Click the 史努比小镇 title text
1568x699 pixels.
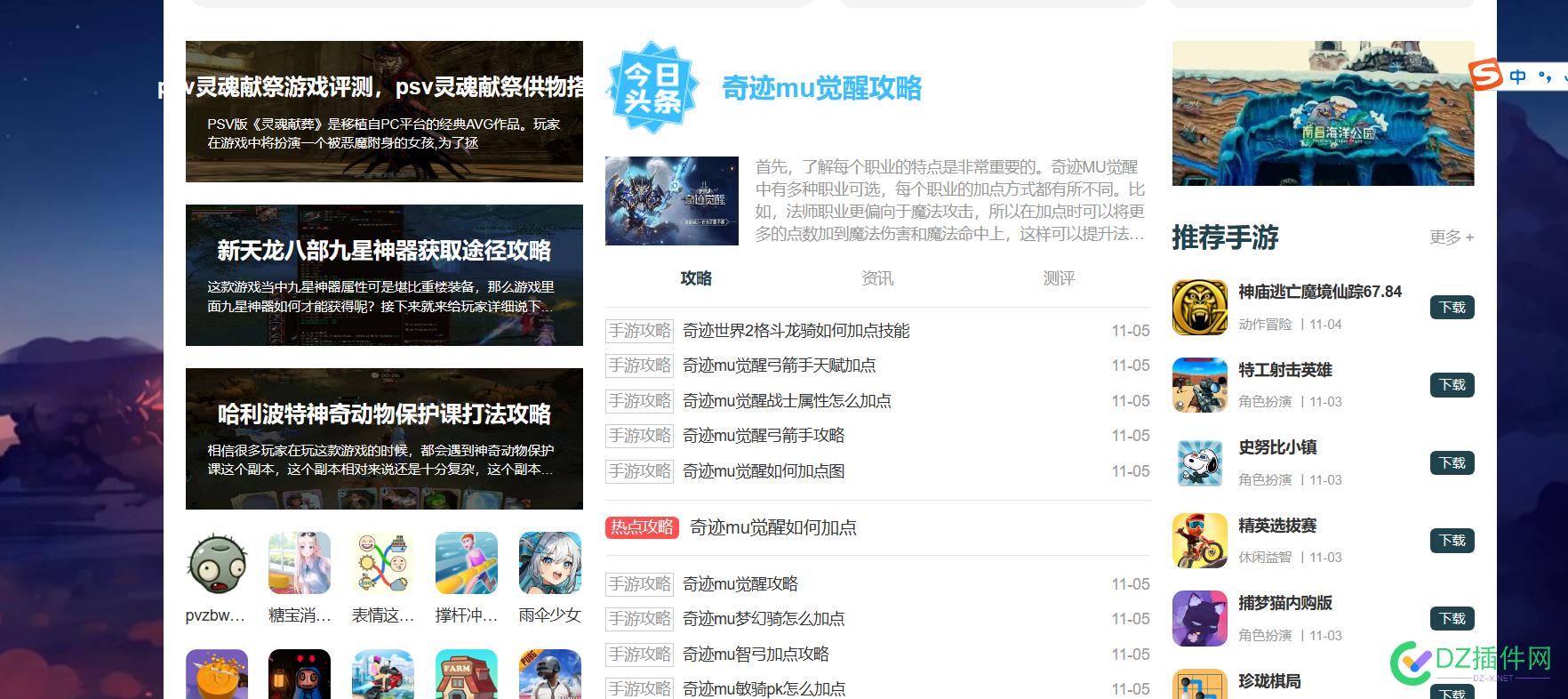[1277, 447]
